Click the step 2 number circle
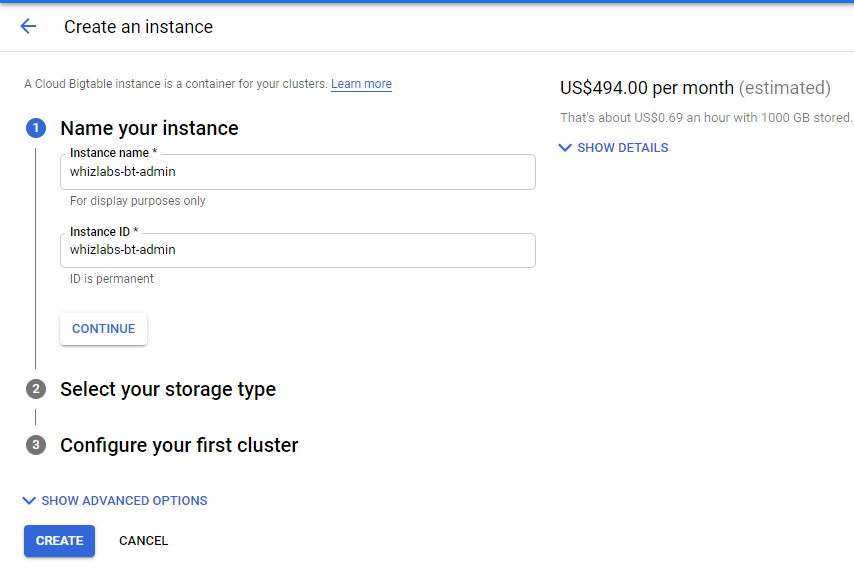This screenshot has width=854, height=578. pos(36,389)
